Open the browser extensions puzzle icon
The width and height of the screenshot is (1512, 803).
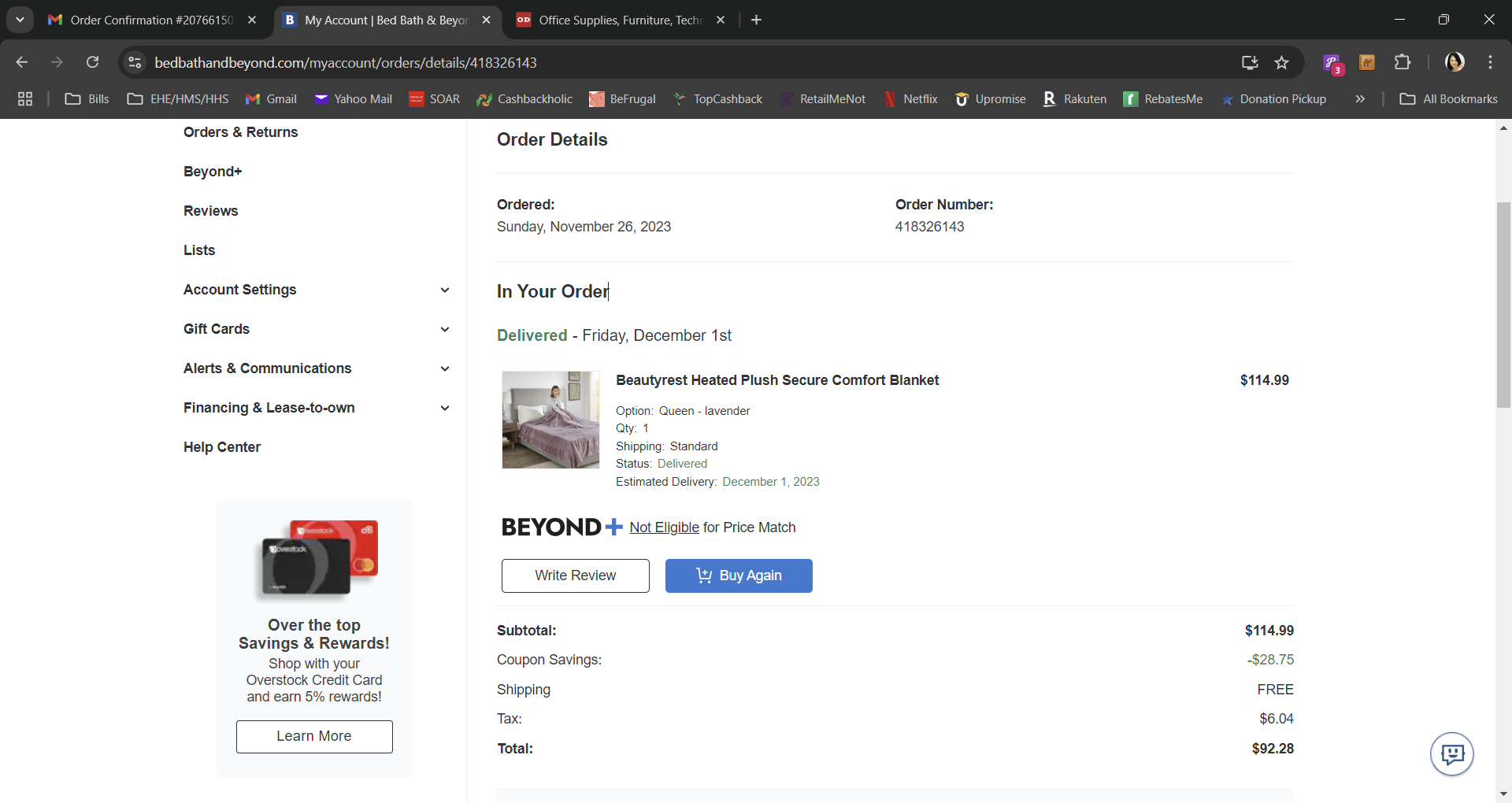coord(1403,62)
